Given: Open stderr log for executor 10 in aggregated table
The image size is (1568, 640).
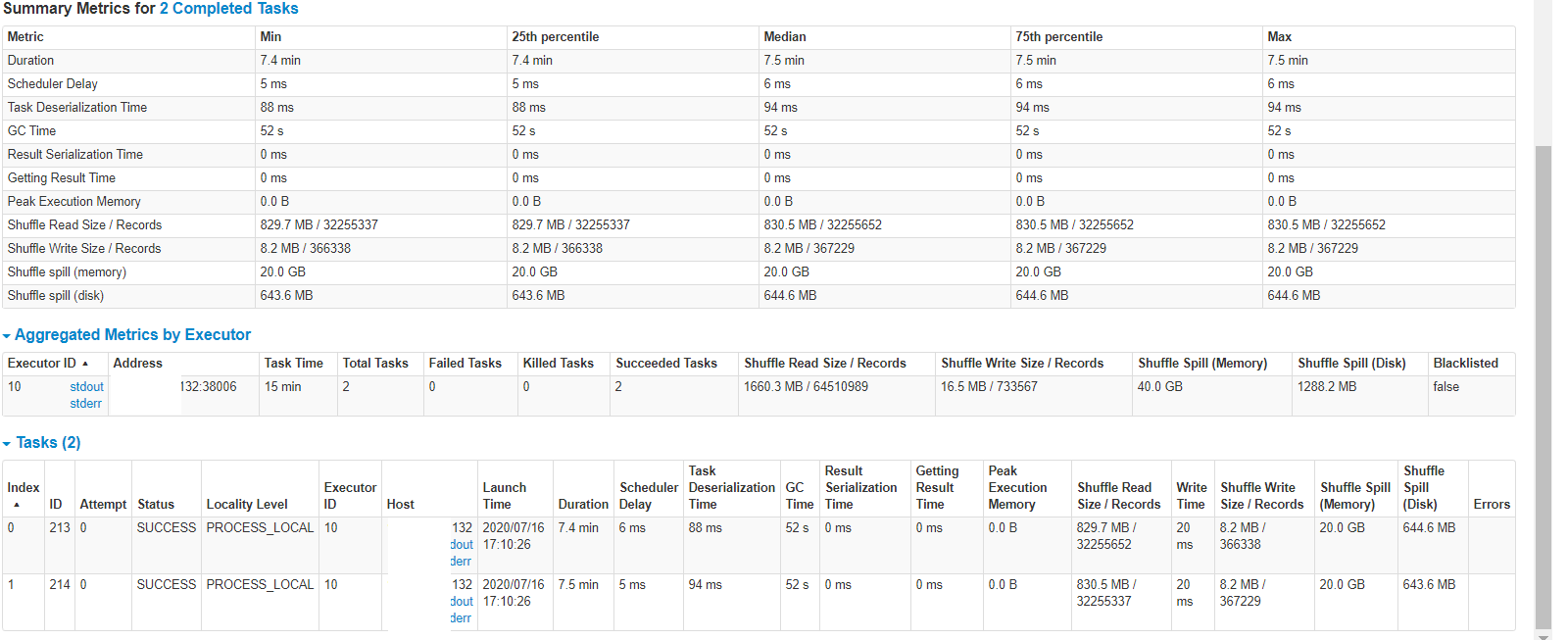Looking at the screenshot, I should (x=85, y=404).
